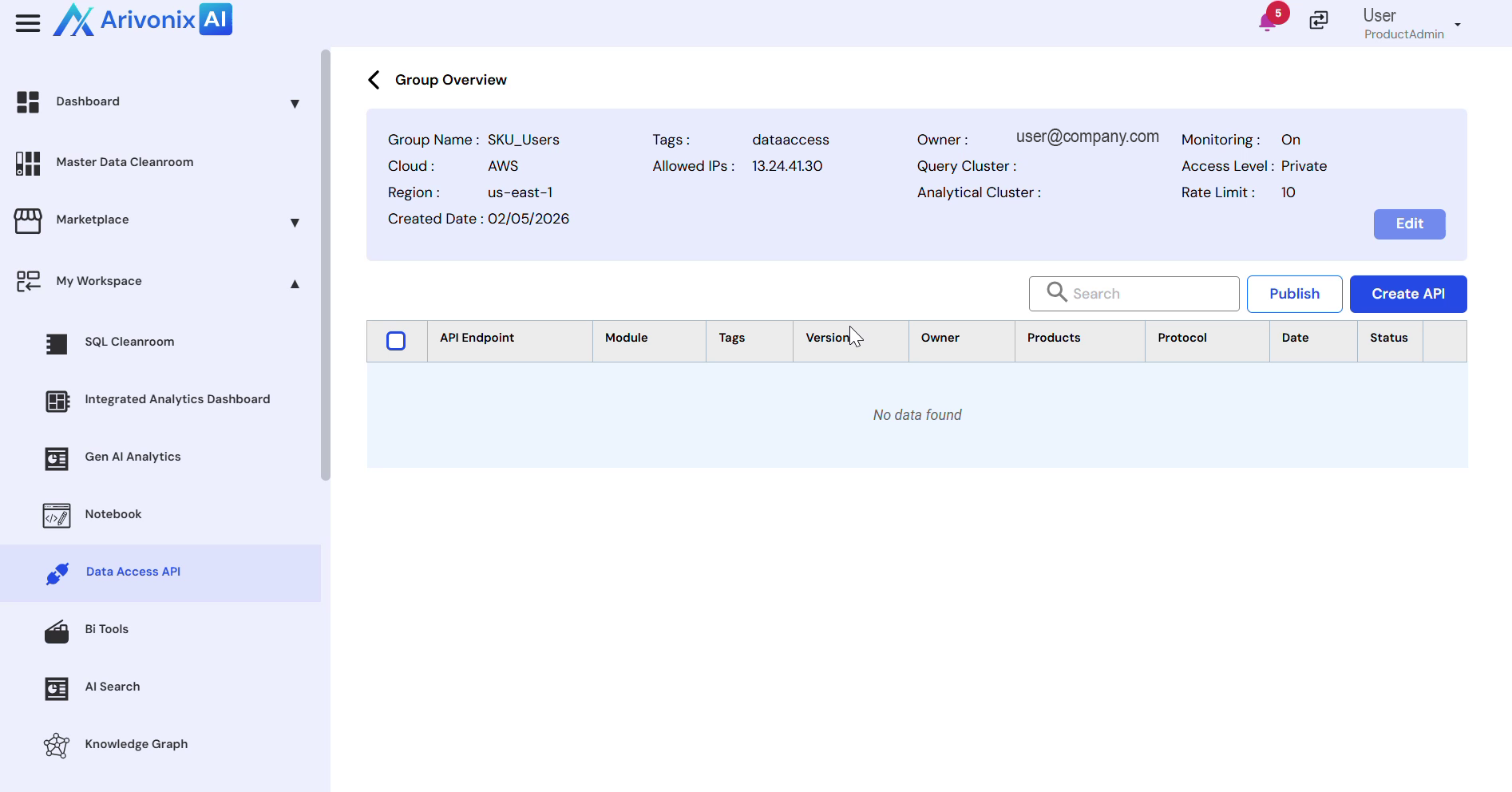This screenshot has width=1512, height=792.
Task: Check the select-all checkbox in table header
Action: 396,341
